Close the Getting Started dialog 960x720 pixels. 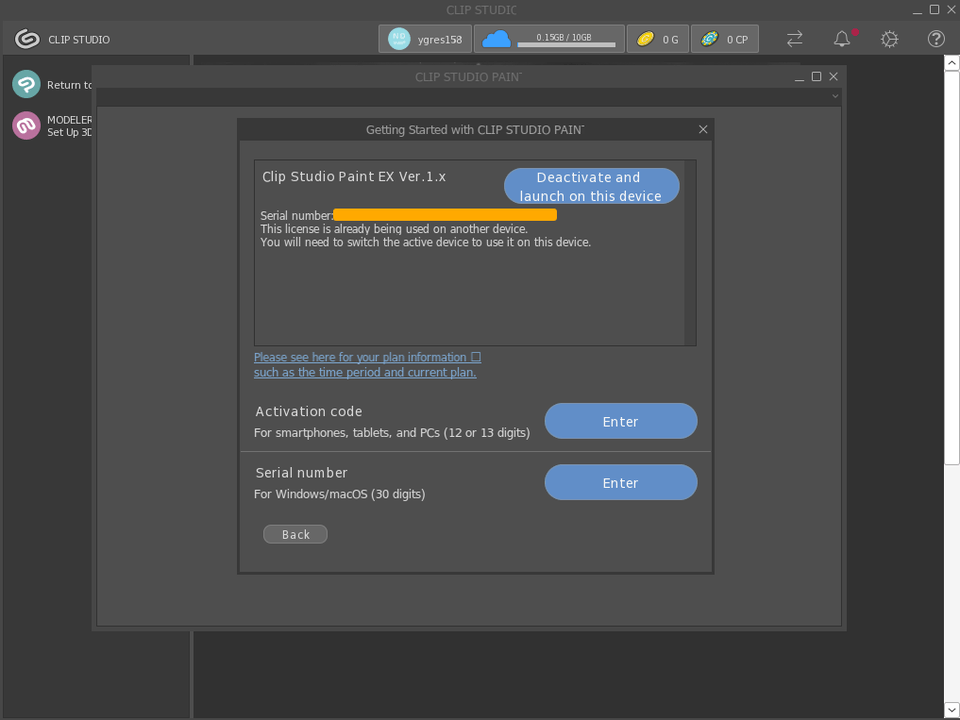coord(703,129)
